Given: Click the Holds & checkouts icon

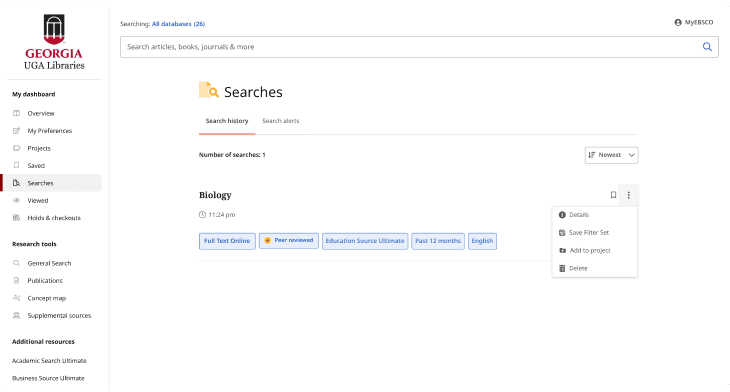Looking at the screenshot, I should pyautogui.click(x=16, y=218).
